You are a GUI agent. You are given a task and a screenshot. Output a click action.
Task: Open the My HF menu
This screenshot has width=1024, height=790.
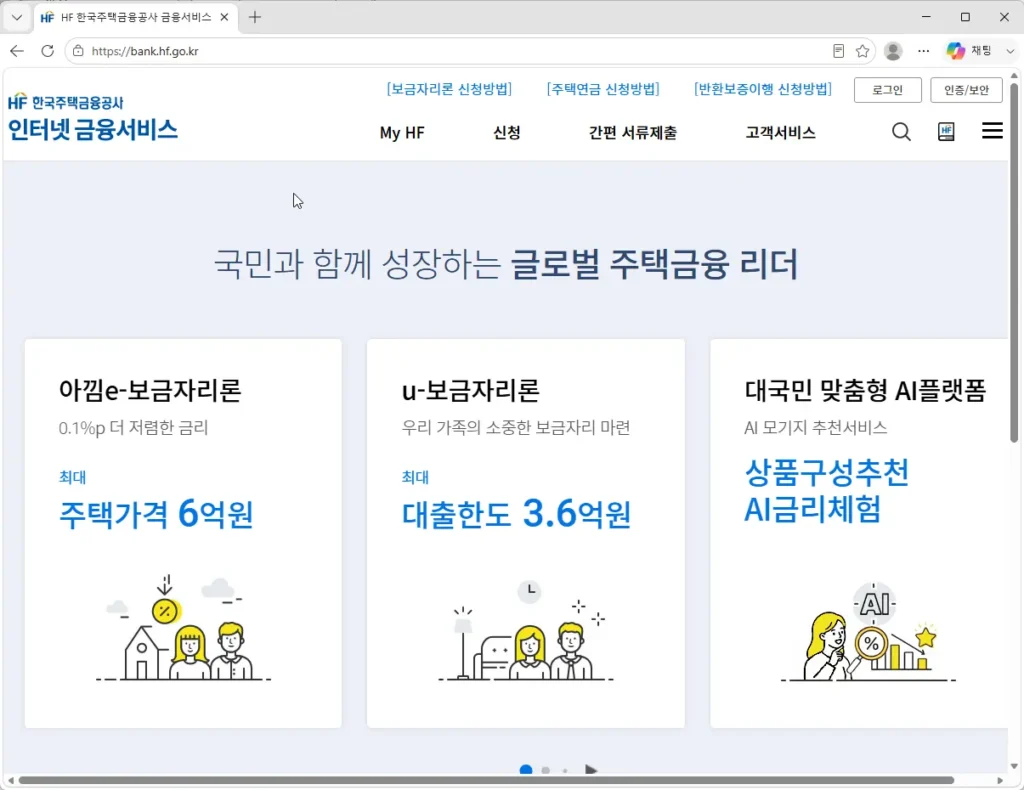point(402,133)
